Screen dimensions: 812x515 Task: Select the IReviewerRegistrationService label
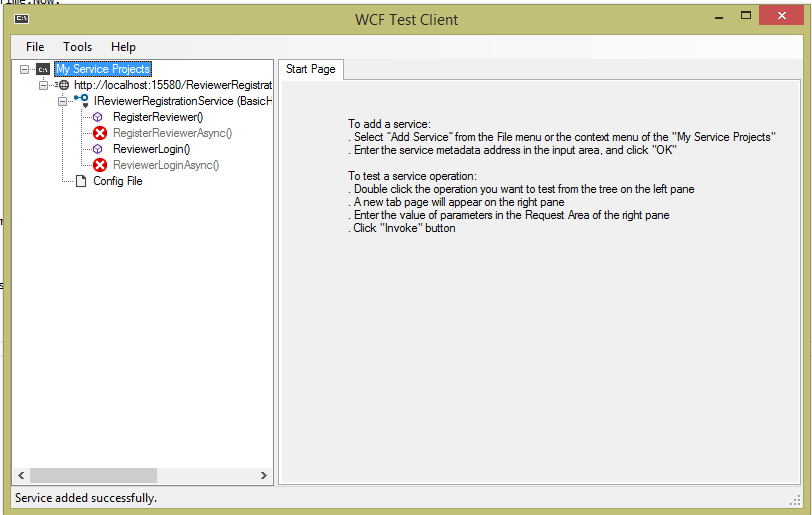pyautogui.click(x=182, y=101)
